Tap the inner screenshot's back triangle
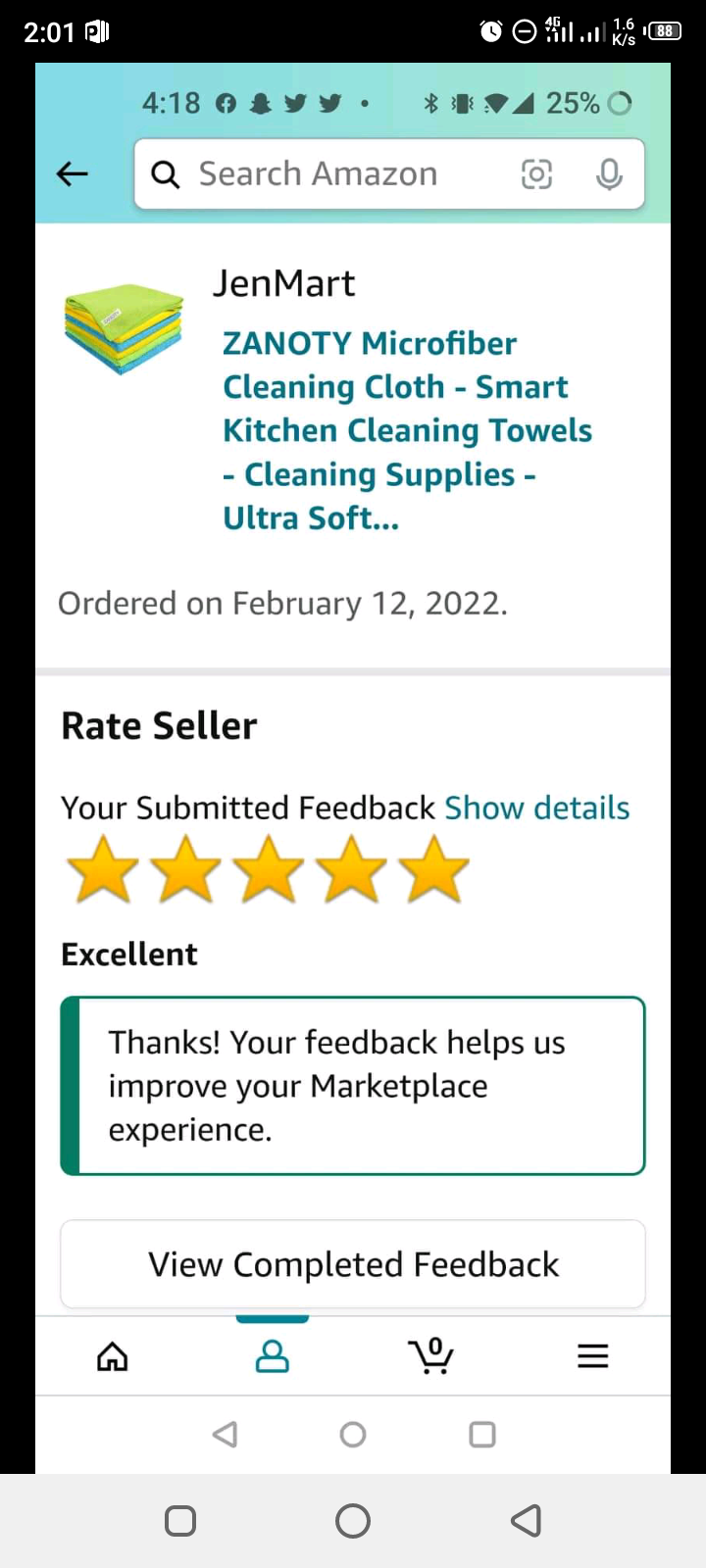Screen dimensions: 706x1568 [226, 1435]
